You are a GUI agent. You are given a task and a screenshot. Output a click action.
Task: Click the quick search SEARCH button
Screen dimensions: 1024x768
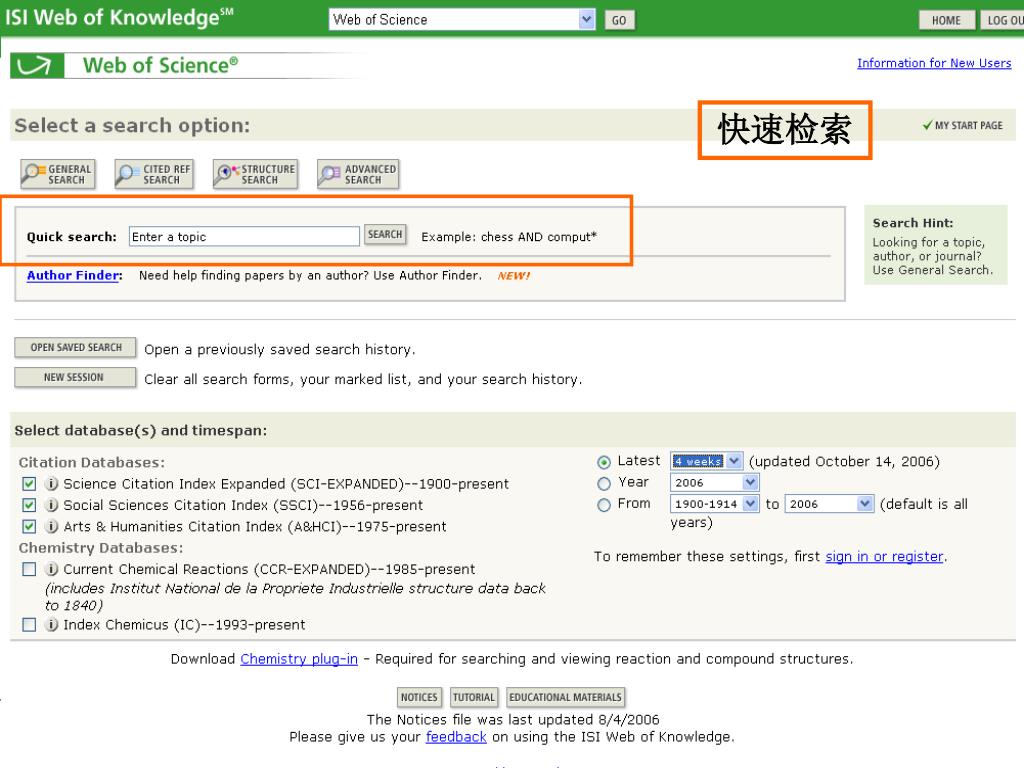pyautogui.click(x=385, y=234)
